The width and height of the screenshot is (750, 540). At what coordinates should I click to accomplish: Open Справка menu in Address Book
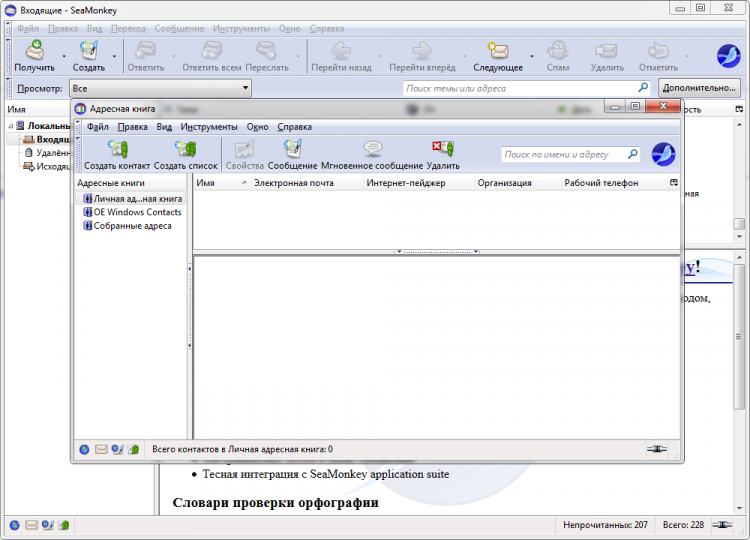[295, 127]
